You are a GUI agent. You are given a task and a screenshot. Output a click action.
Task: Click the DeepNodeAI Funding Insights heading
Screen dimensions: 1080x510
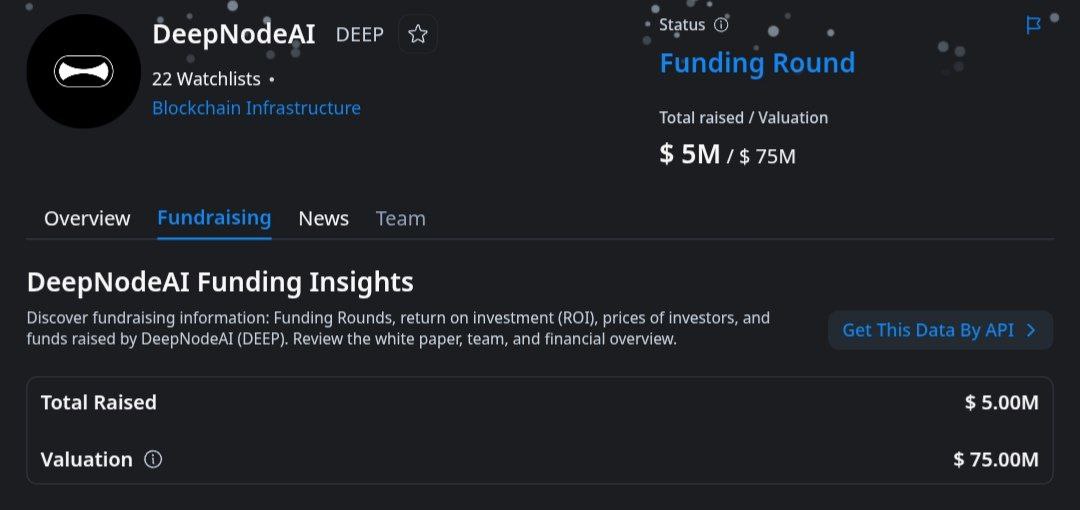tap(220, 282)
